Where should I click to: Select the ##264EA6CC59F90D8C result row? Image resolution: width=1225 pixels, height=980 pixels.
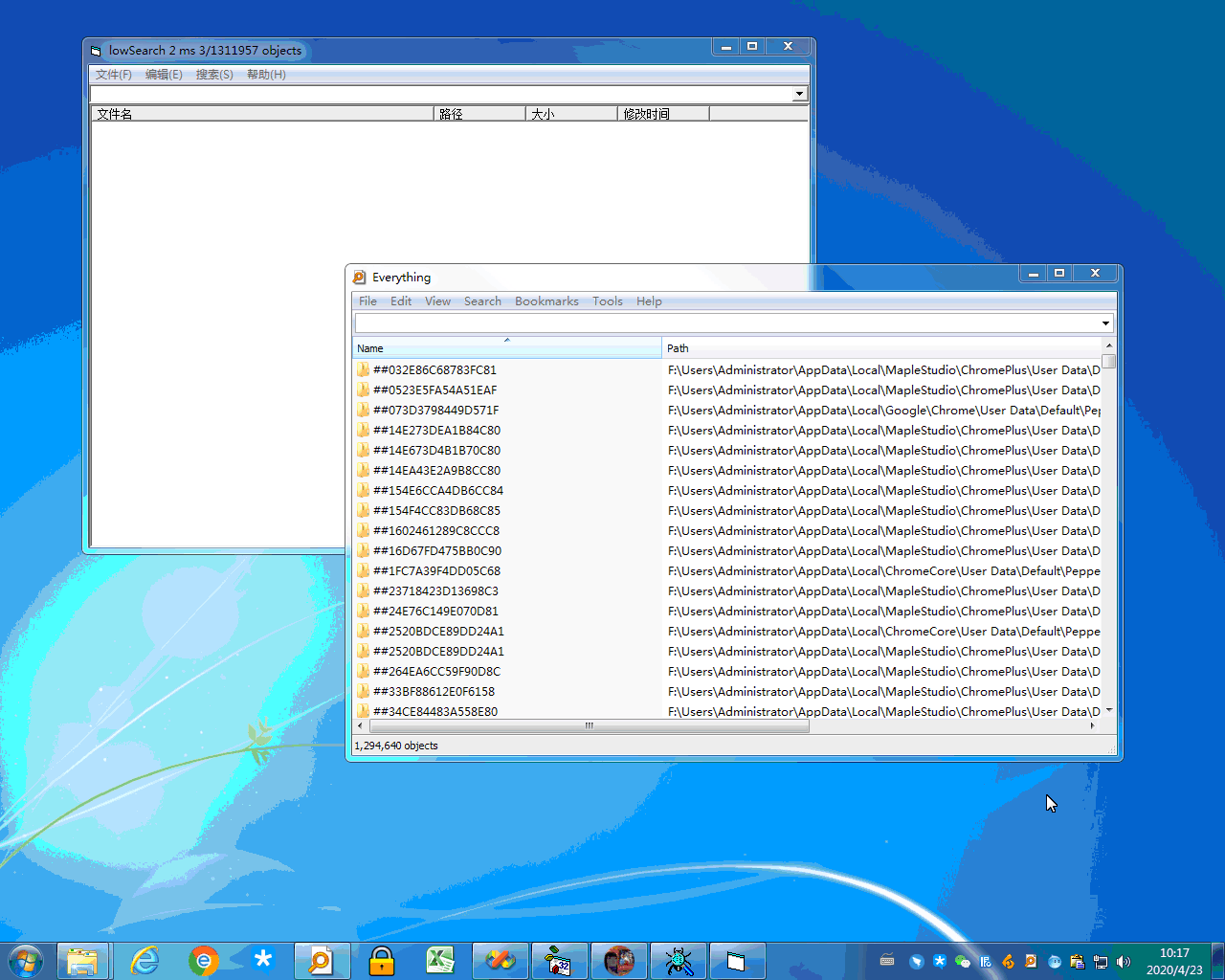click(x=726, y=671)
